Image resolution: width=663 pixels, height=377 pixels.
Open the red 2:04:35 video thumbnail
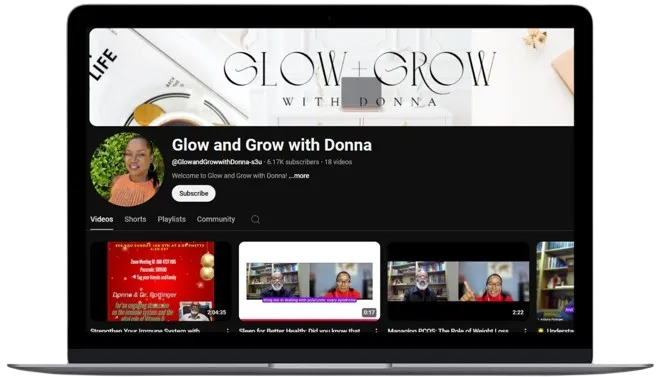161,281
